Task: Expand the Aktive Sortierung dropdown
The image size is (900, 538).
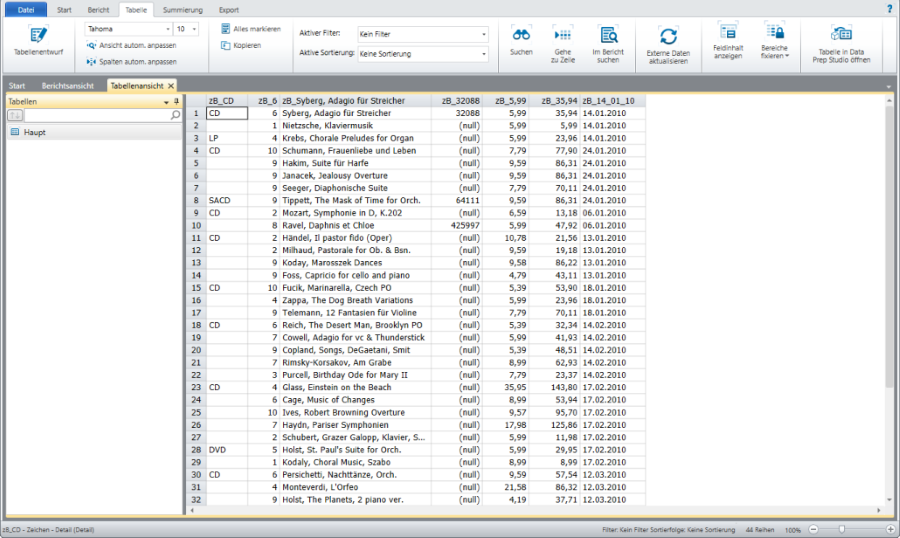Action: pos(484,54)
